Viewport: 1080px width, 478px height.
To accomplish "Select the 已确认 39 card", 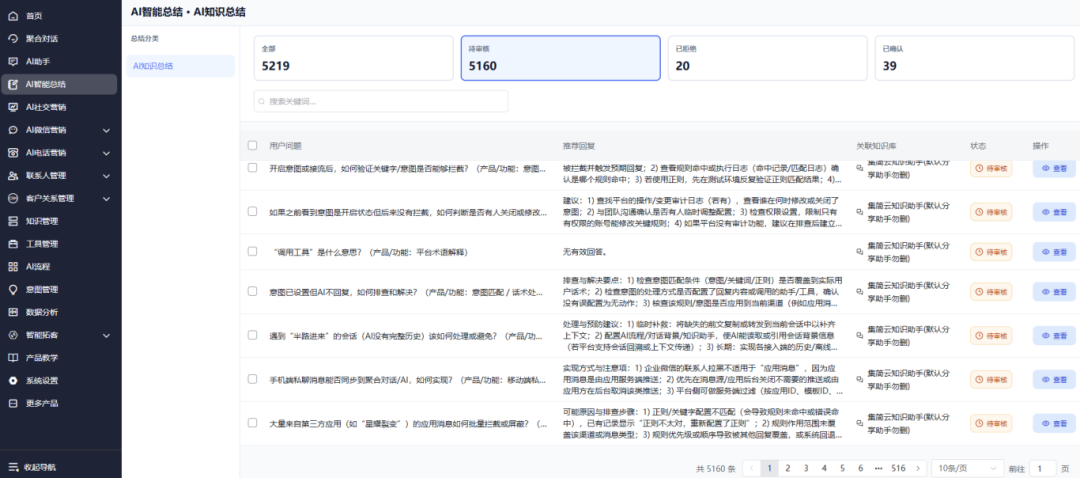I will coord(975,59).
